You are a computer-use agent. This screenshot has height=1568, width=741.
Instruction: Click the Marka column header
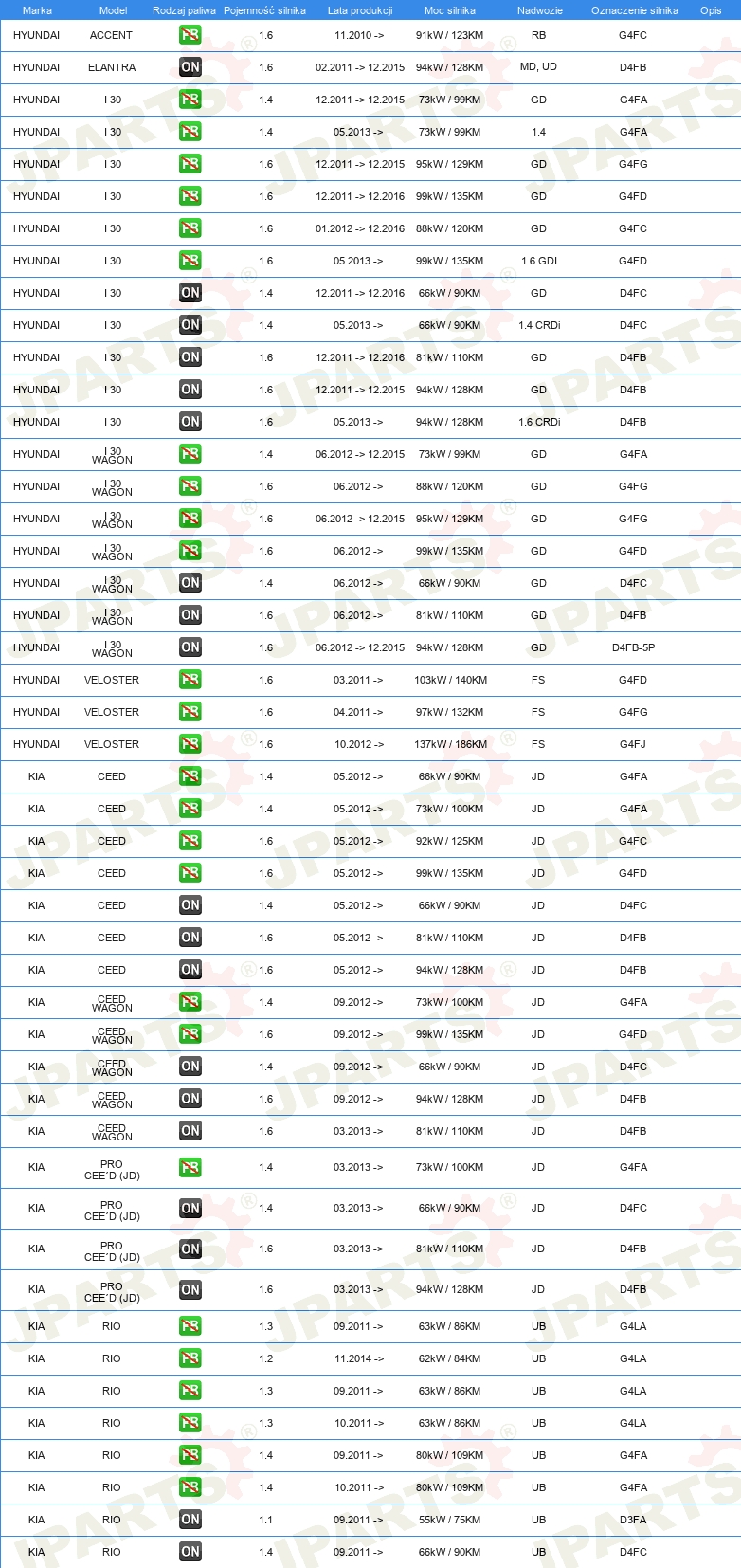[x=37, y=10]
